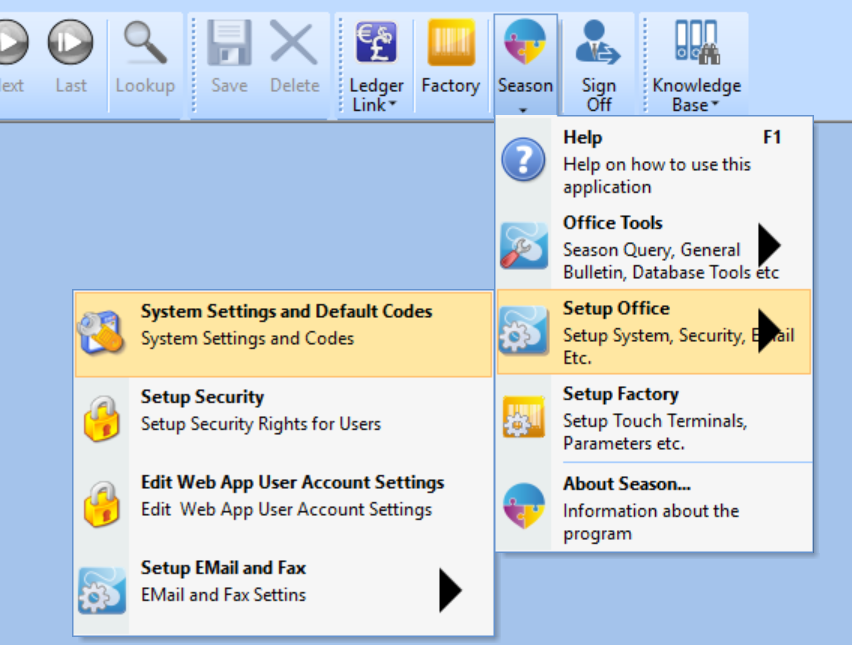Choose the Setup Office menu entry

tap(654, 331)
